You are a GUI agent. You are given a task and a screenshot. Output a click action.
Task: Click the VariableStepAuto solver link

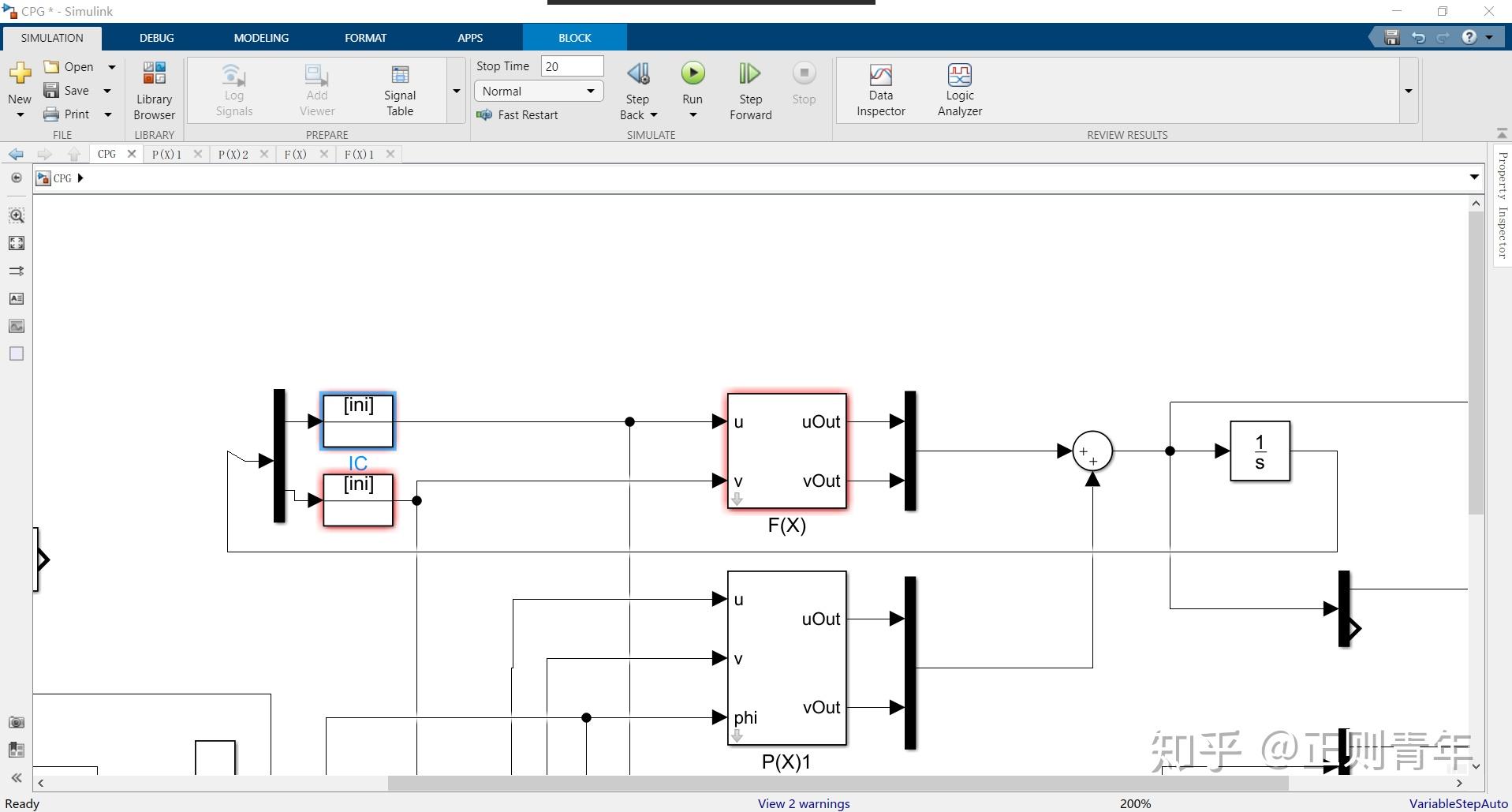tap(1458, 804)
